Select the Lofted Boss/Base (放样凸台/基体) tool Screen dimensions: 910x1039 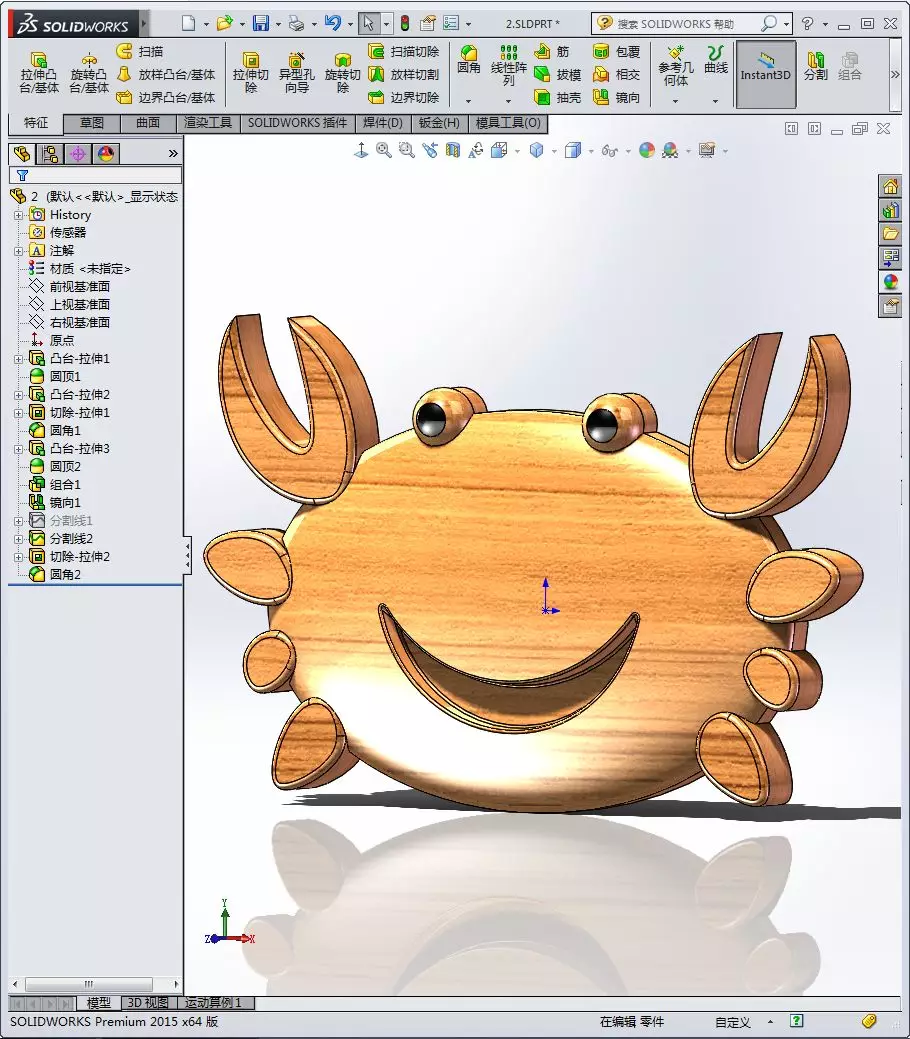point(166,74)
